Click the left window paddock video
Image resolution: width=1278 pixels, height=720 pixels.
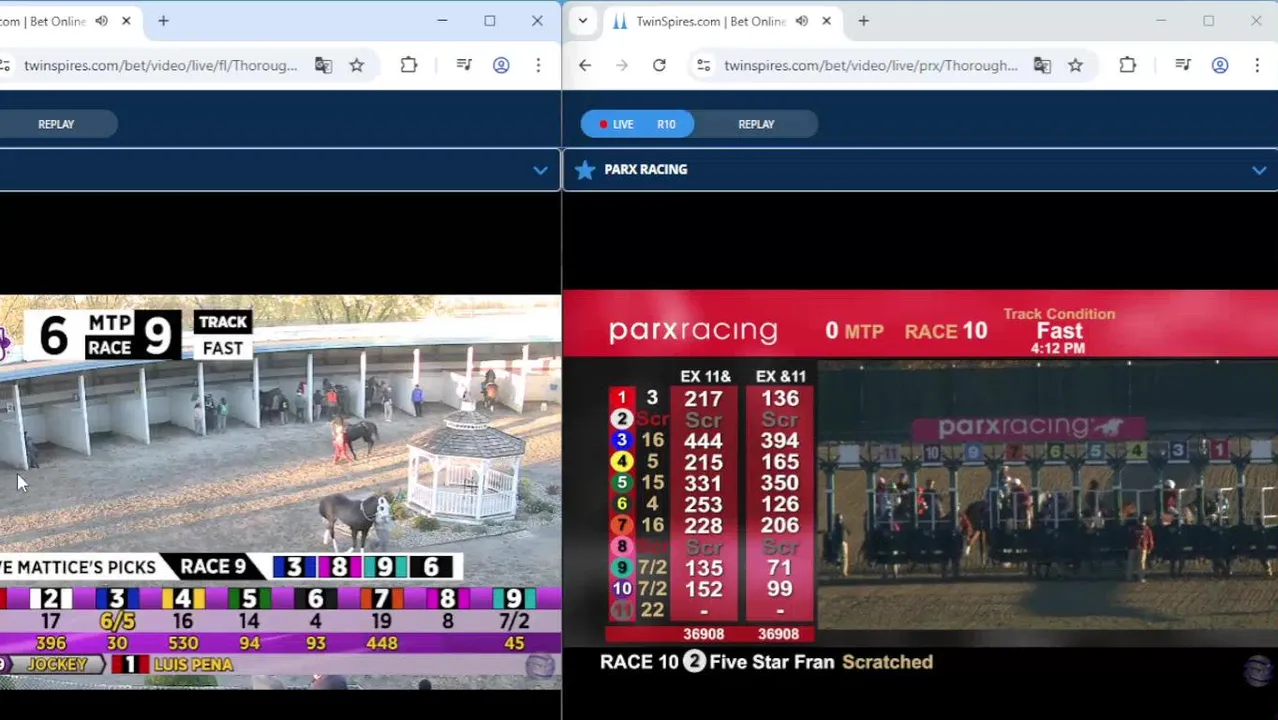(x=280, y=492)
